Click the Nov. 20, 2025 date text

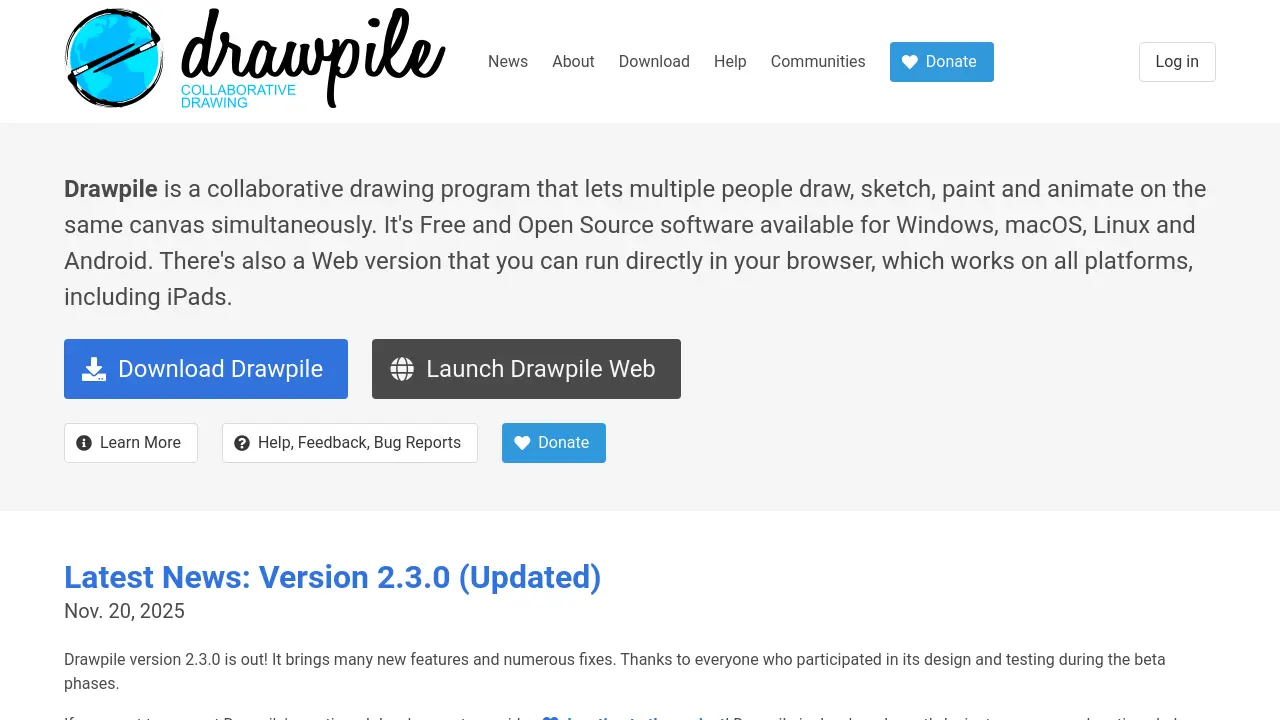124,611
